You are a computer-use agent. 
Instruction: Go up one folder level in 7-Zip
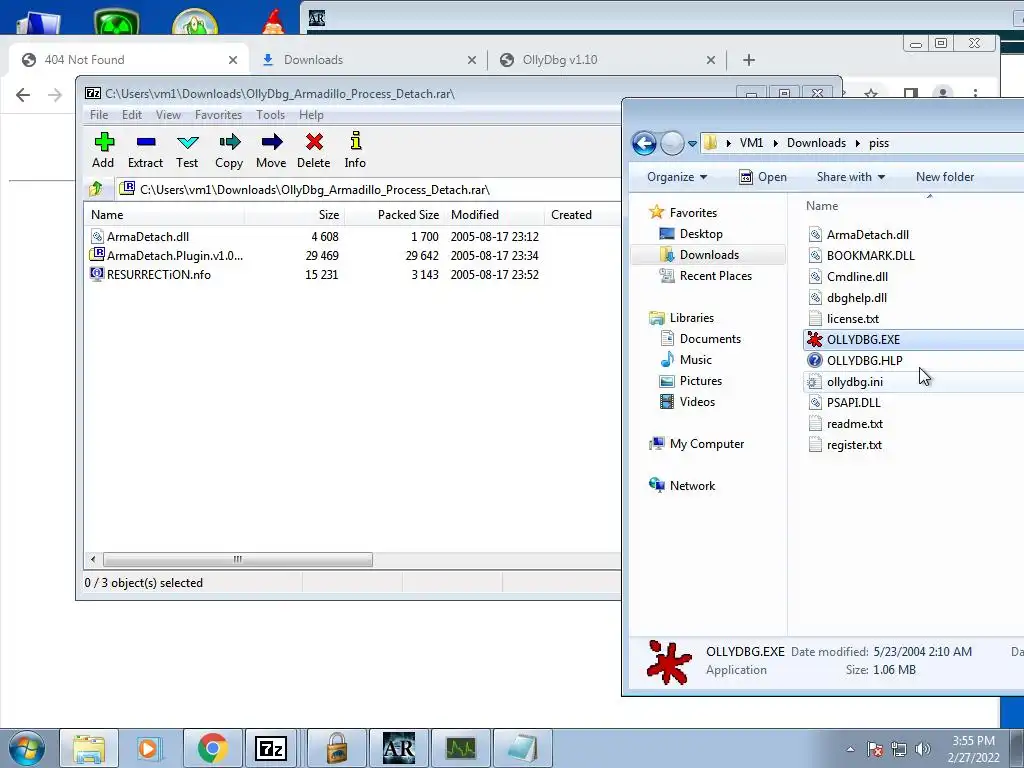click(96, 189)
